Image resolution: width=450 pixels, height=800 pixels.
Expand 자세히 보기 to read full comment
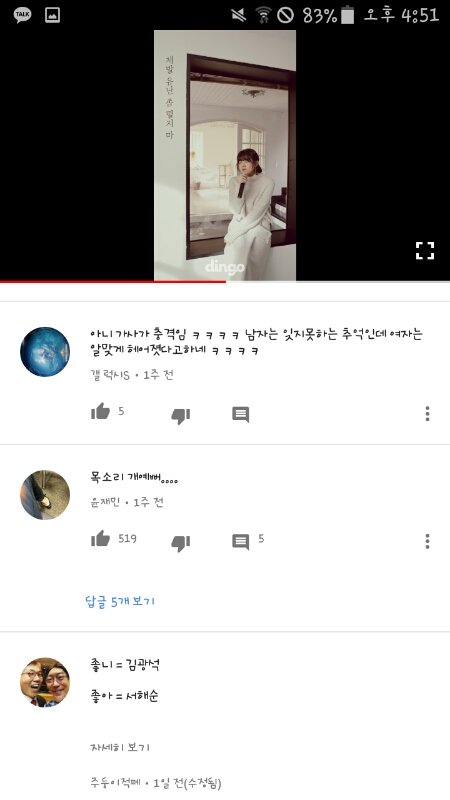tap(120, 747)
